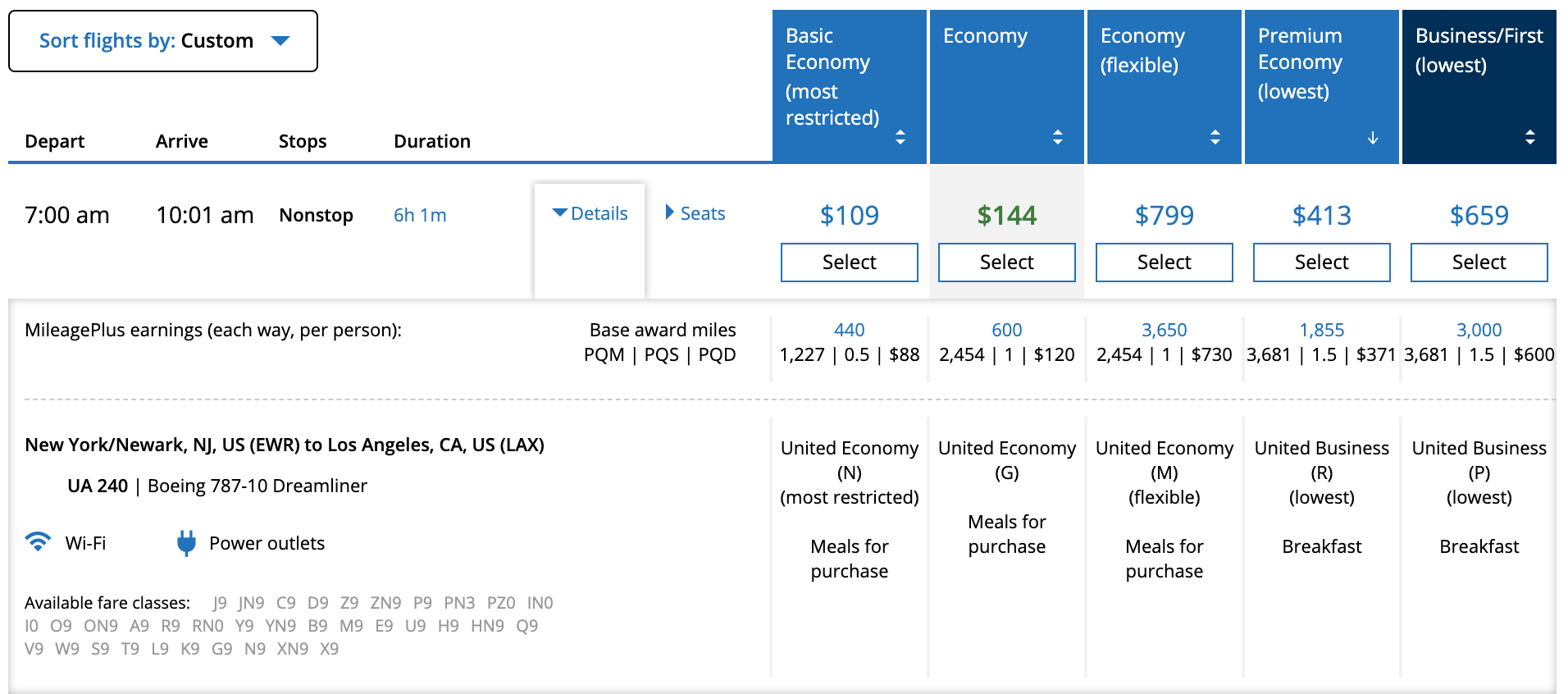Click Boeing 787-10 Dreamliner text

point(258,486)
